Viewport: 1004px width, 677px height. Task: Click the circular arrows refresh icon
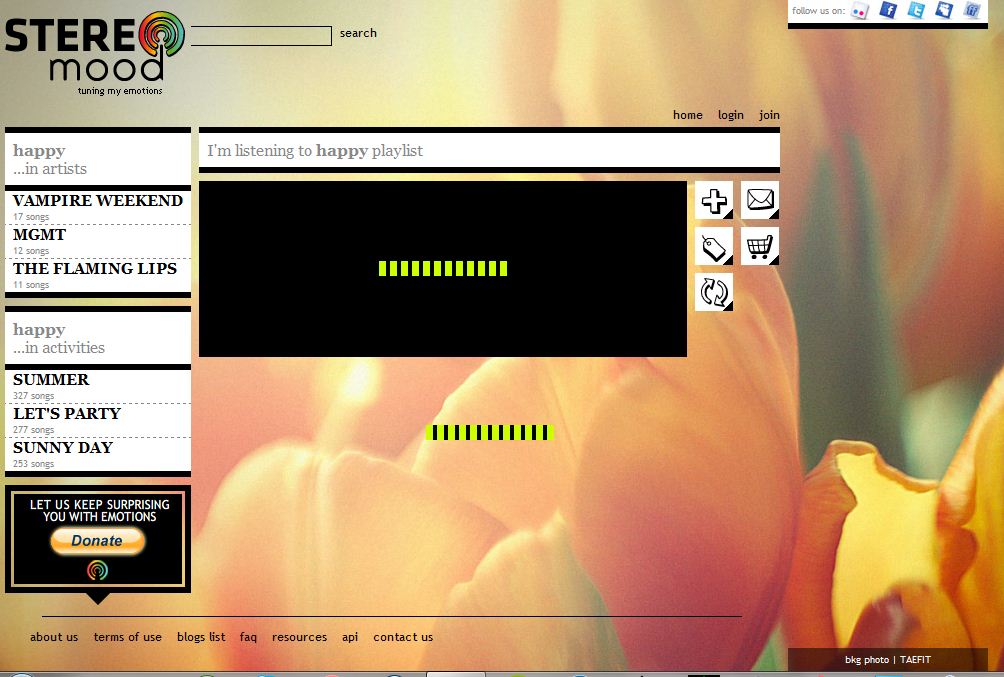713,292
